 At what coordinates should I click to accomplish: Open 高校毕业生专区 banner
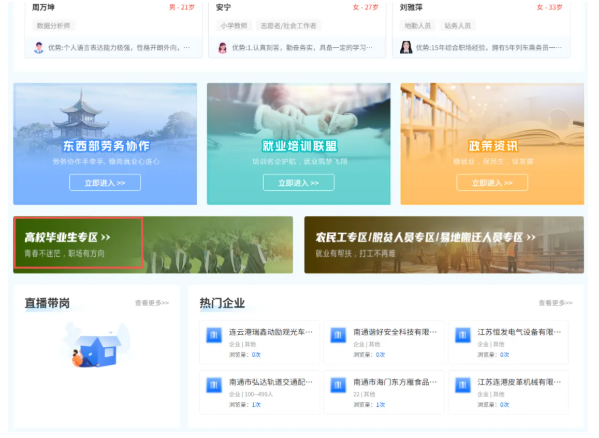pyautogui.click(x=153, y=245)
